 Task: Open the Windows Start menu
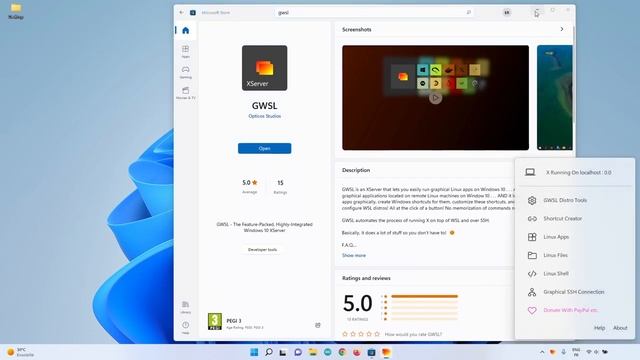coord(254,352)
